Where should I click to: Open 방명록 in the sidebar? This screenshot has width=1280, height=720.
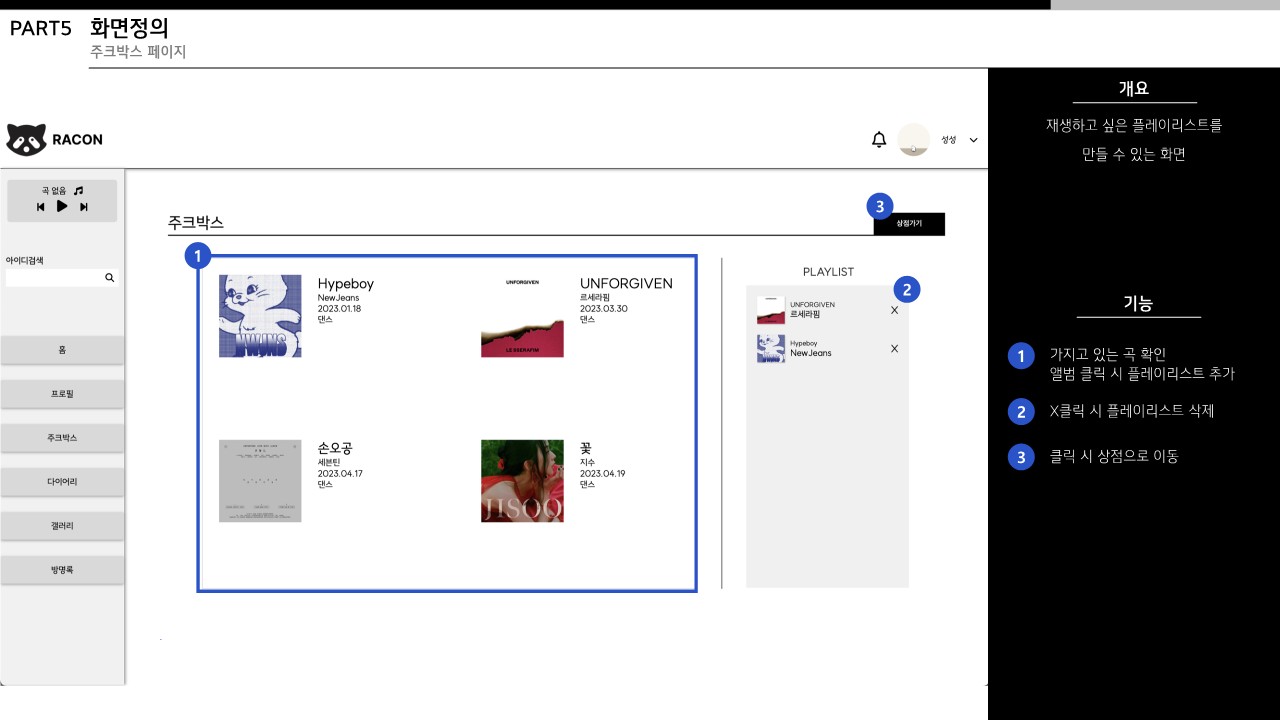tap(62, 570)
